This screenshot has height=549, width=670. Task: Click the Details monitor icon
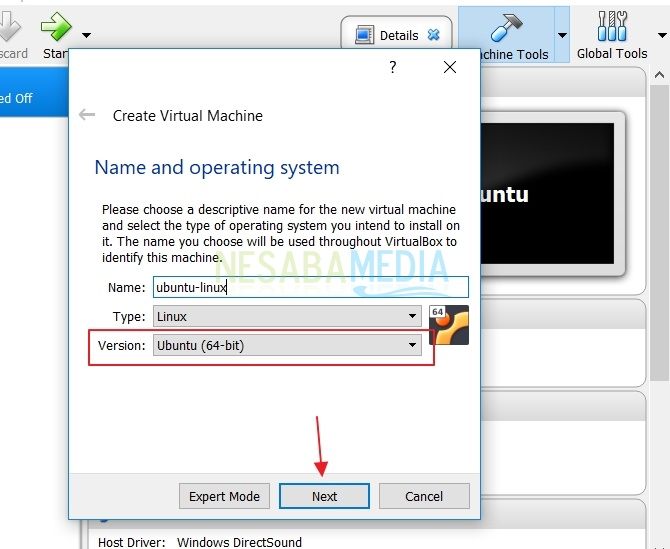tap(364, 35)
